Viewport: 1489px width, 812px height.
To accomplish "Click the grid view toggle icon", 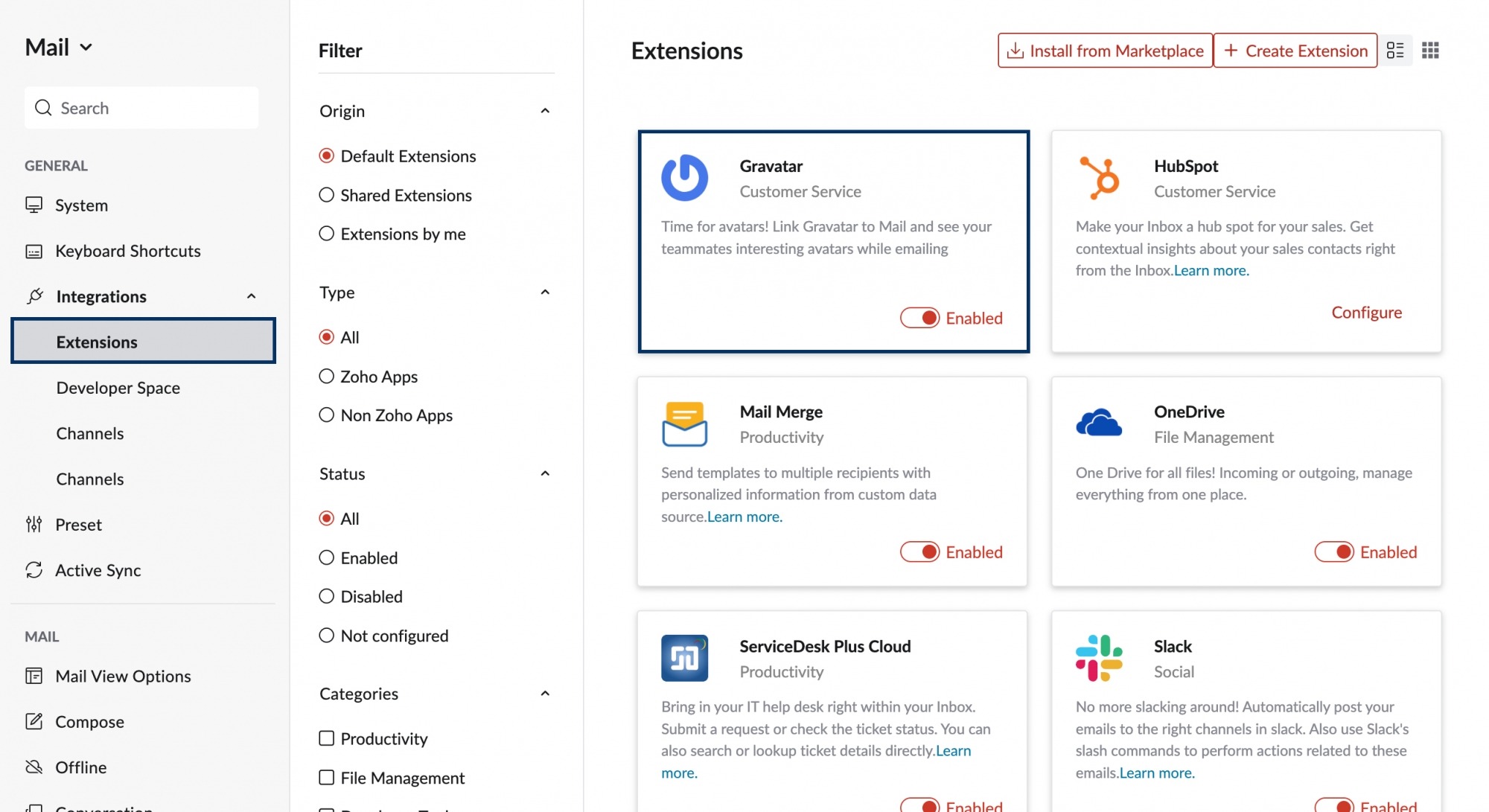I will [x=1430, y=50].
